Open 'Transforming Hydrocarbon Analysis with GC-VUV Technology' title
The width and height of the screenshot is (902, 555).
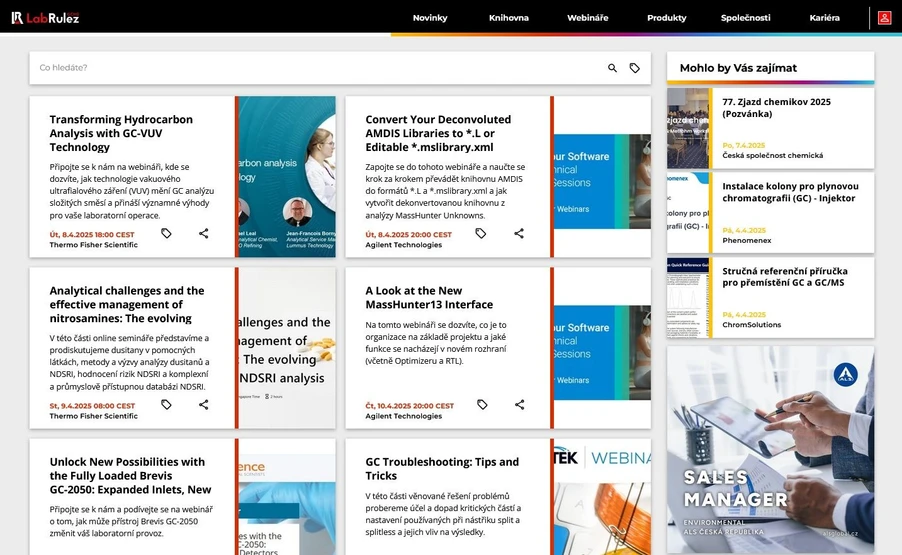(121, 133)
